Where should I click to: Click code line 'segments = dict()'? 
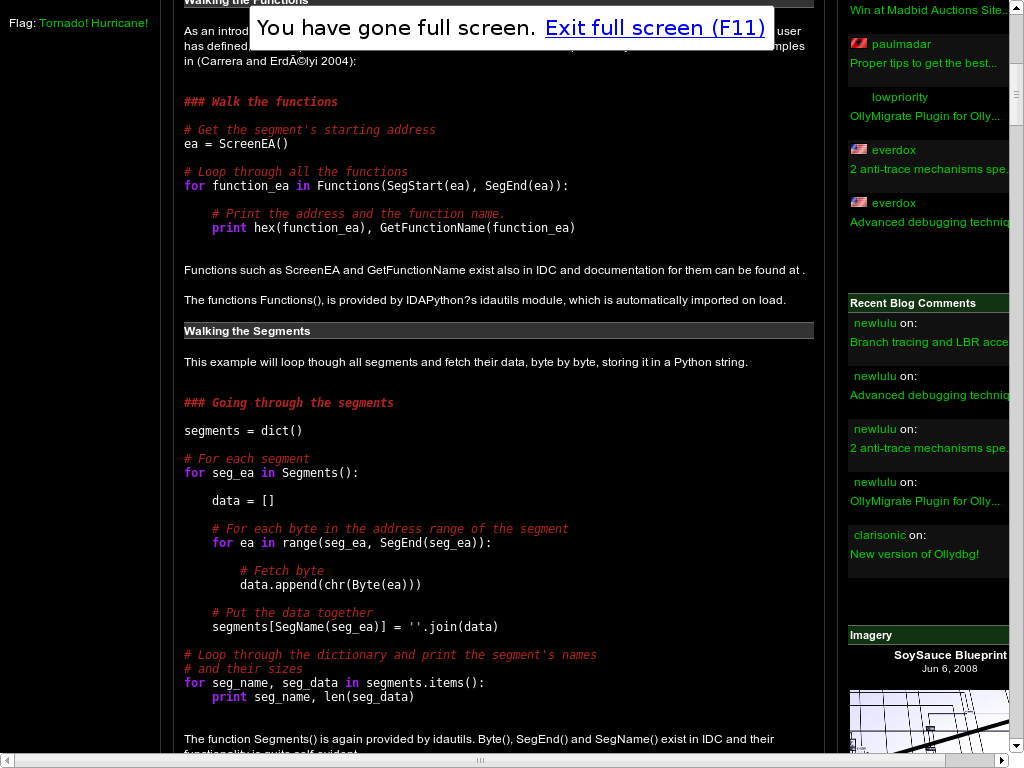tap(243, 430)
